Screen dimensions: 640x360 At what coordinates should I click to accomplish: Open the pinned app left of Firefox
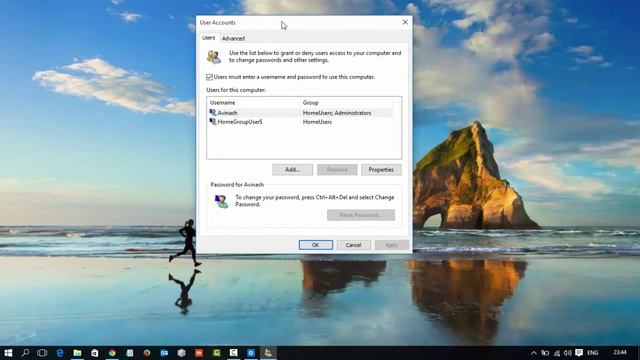[130, 353]
